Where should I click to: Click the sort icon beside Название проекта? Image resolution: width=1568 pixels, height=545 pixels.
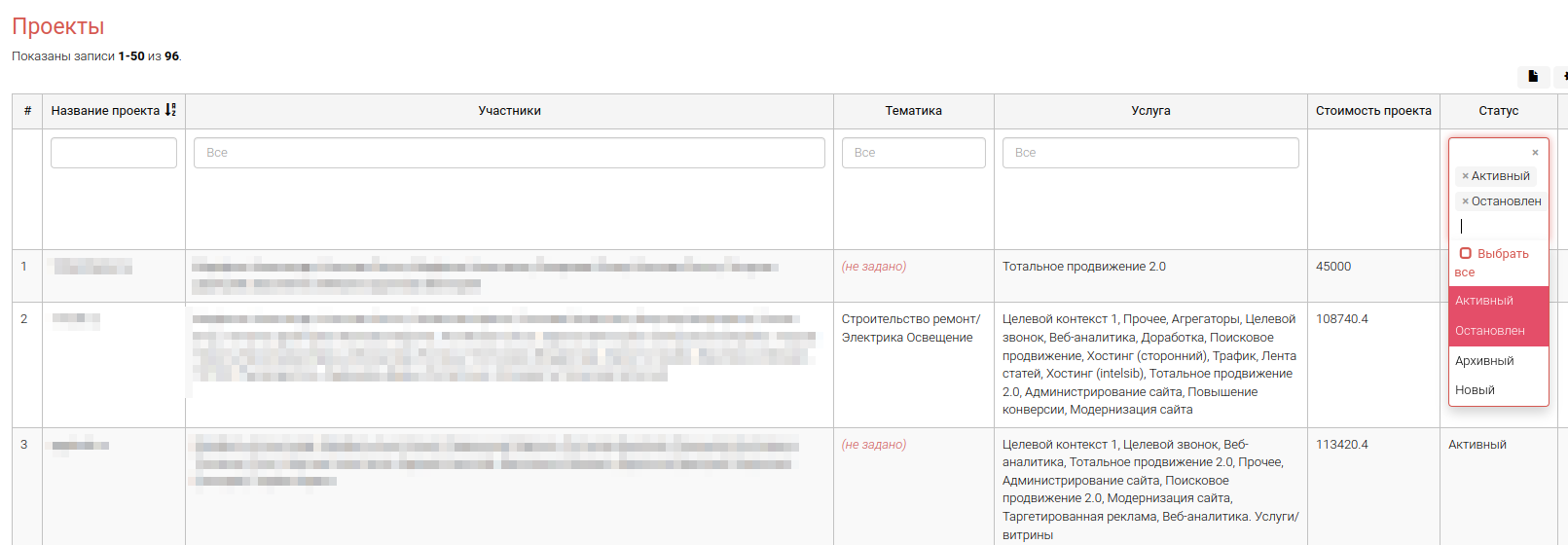pyautogui.click(x=170, y=111)
